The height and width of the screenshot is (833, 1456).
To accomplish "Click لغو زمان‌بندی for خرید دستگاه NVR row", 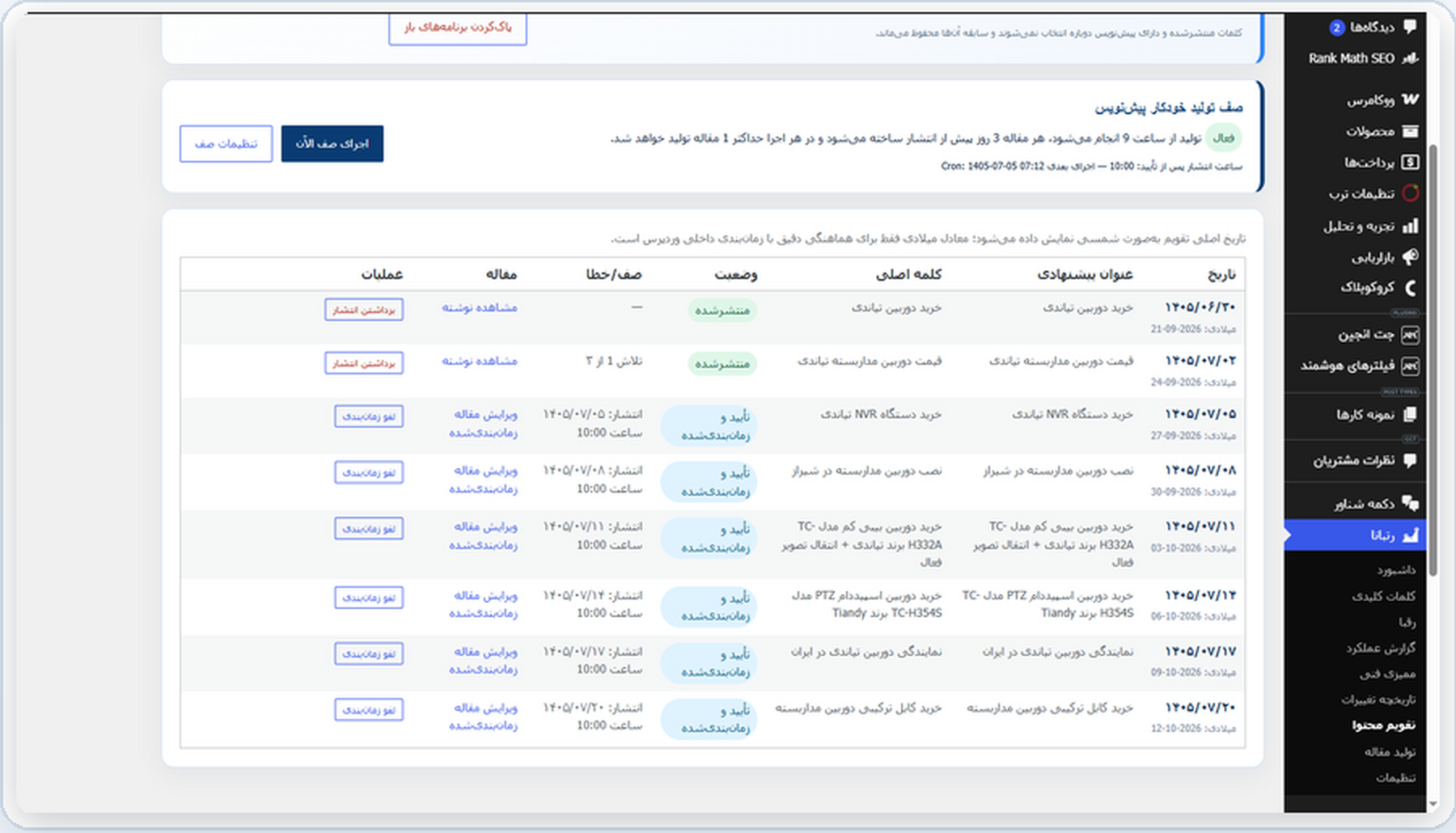I will (369, 416).
